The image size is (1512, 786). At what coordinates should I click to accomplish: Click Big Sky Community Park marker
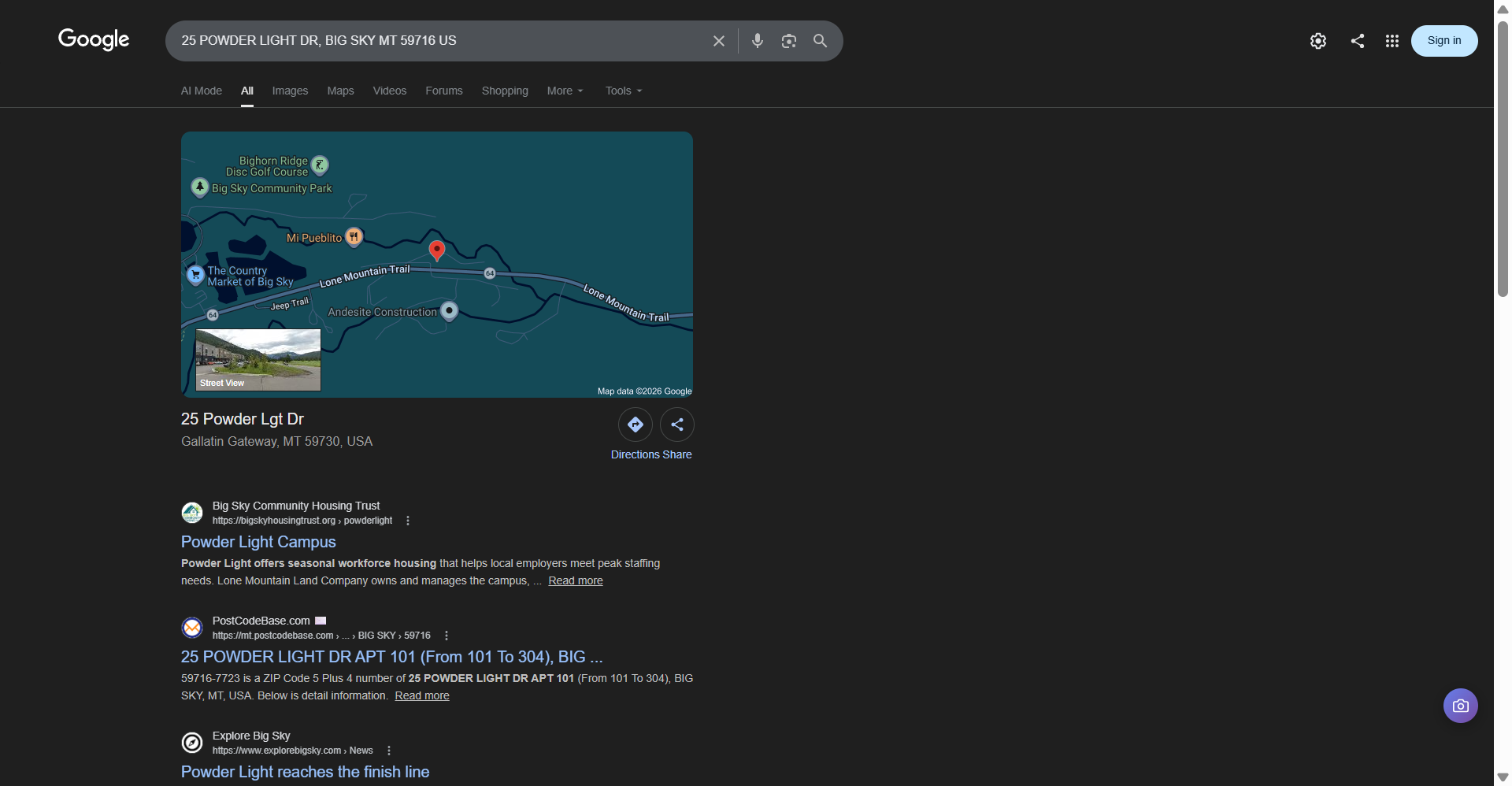coord(200,187)
